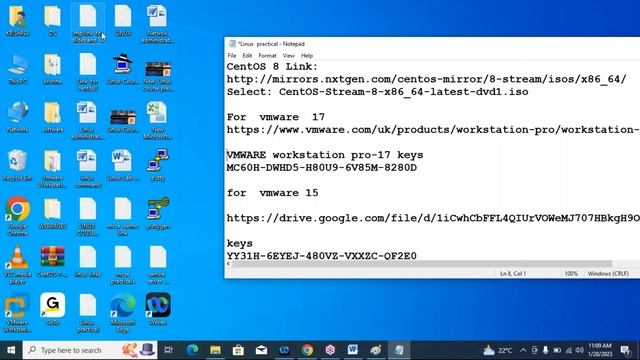Open Webex from the taskbar
The width and height of the screenshot is (640, 360).
284,350
